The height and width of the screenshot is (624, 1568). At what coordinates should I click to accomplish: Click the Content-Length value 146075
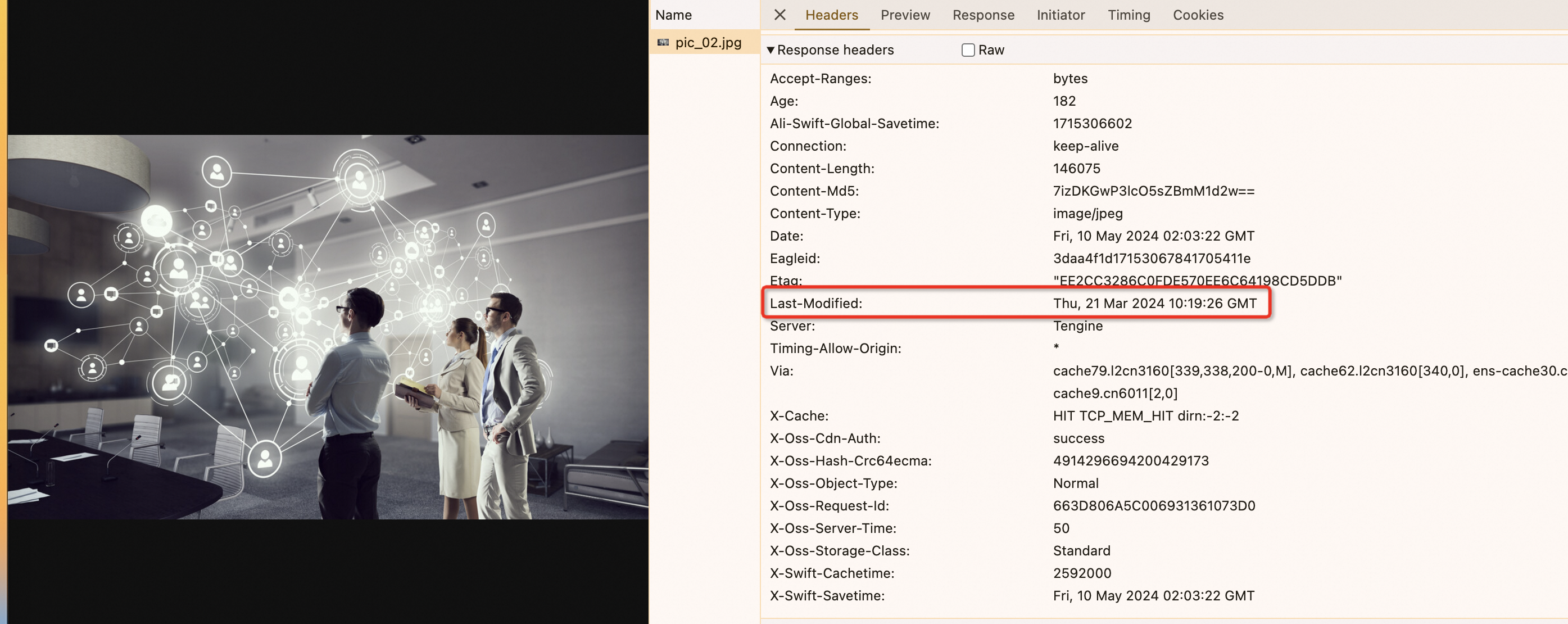(x=1076, y=169)
